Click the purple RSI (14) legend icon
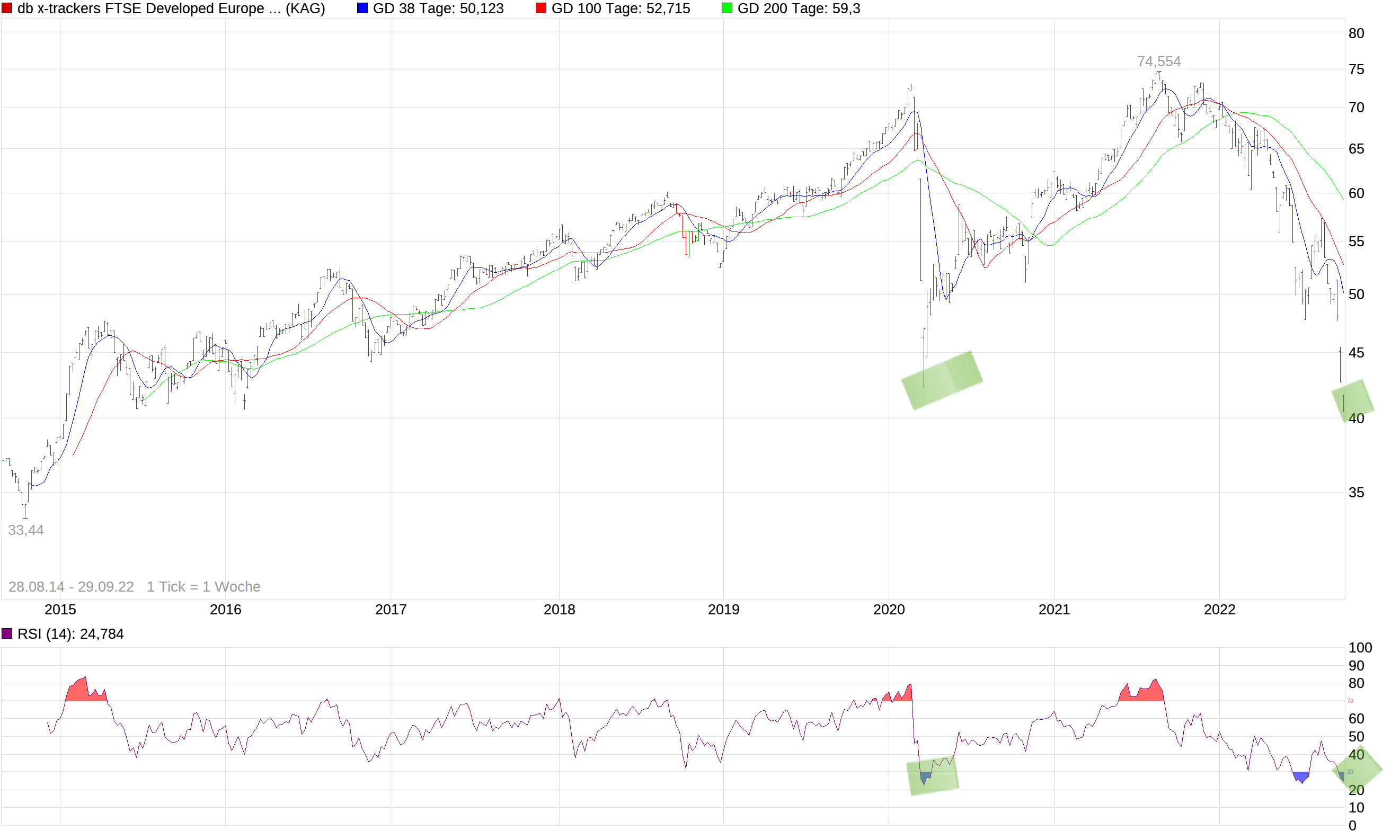This screenshot has width=1400, height=840. 7,633
